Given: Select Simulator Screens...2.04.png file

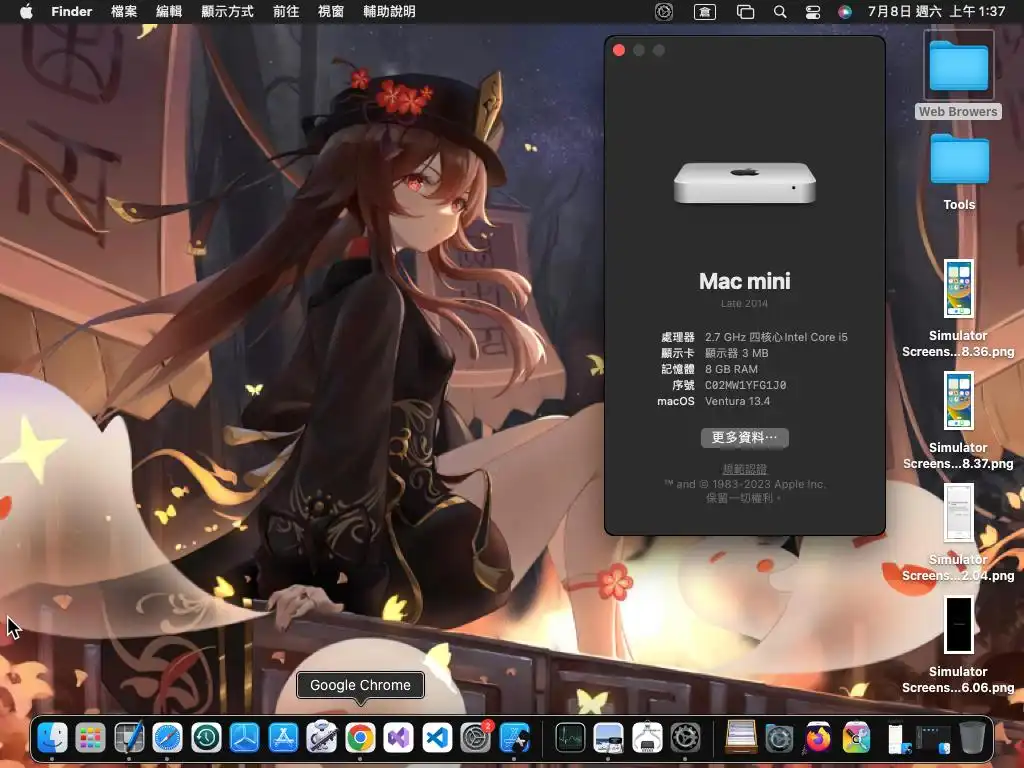Looking at the screenshot, I should [958, 533].
